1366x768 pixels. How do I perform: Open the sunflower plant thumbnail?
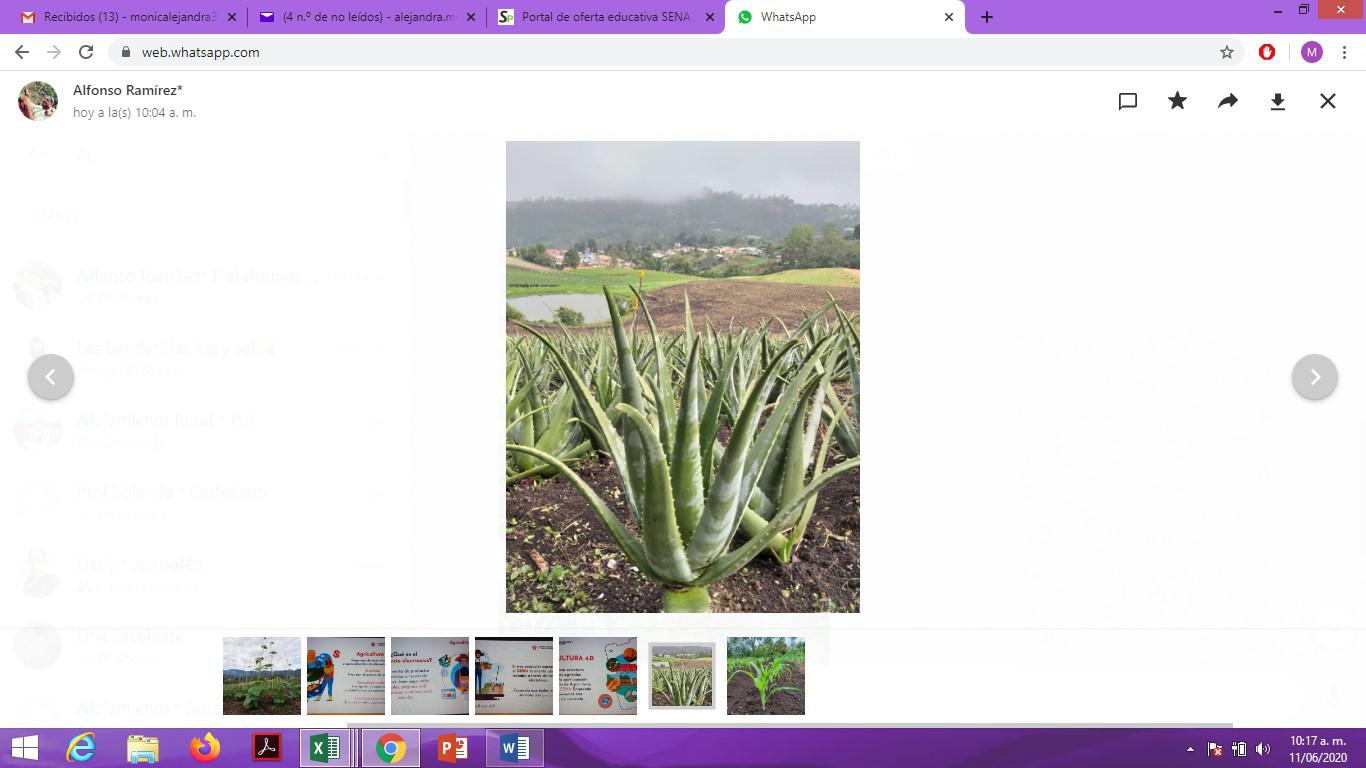click(262, 676)
